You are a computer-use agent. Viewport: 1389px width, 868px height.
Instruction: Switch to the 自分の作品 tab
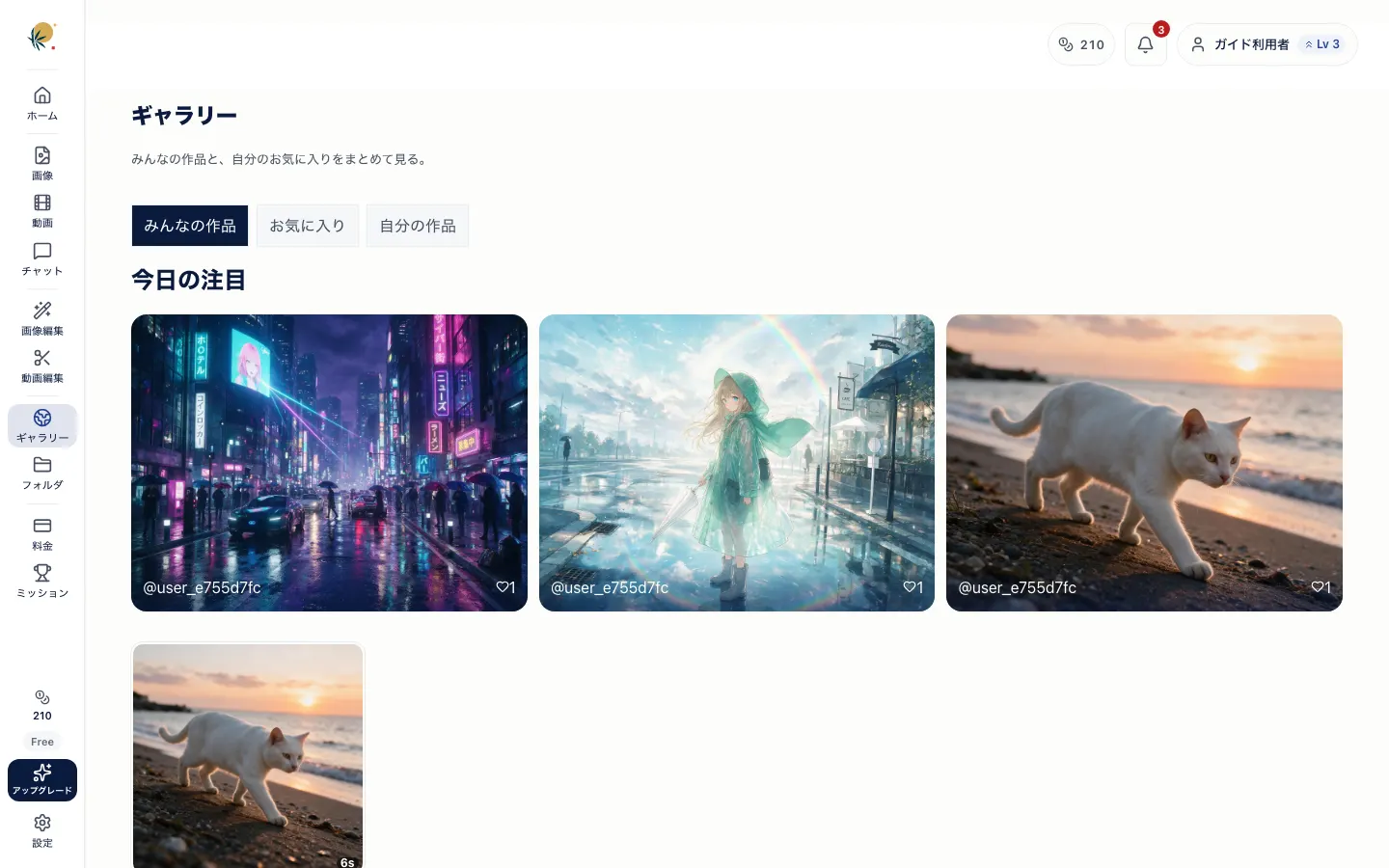(418, 226)
